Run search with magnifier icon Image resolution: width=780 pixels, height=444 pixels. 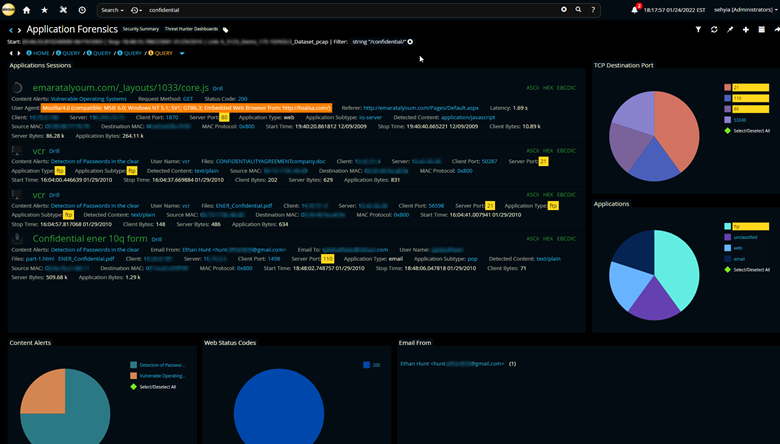578,9
